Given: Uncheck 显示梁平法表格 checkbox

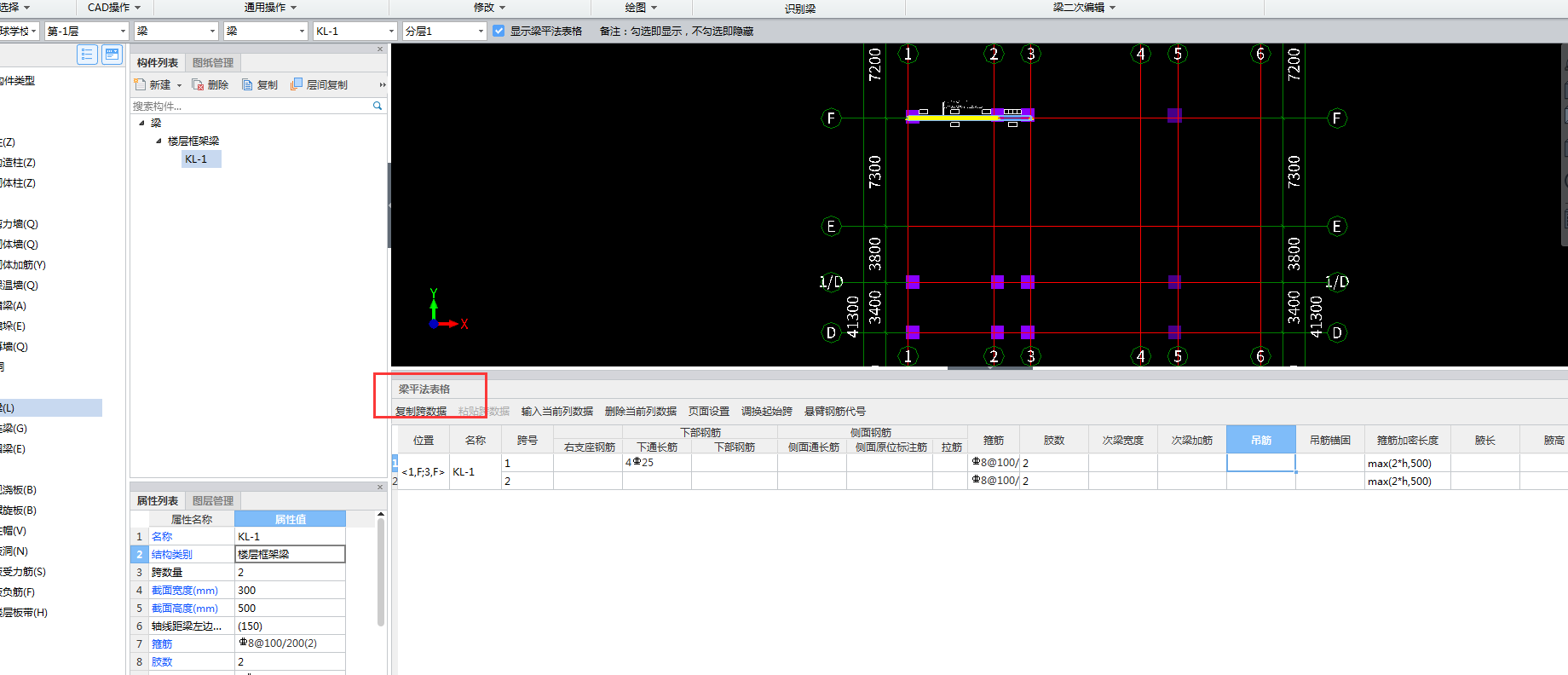Looking at the screenshot, I should click(499, 31).
